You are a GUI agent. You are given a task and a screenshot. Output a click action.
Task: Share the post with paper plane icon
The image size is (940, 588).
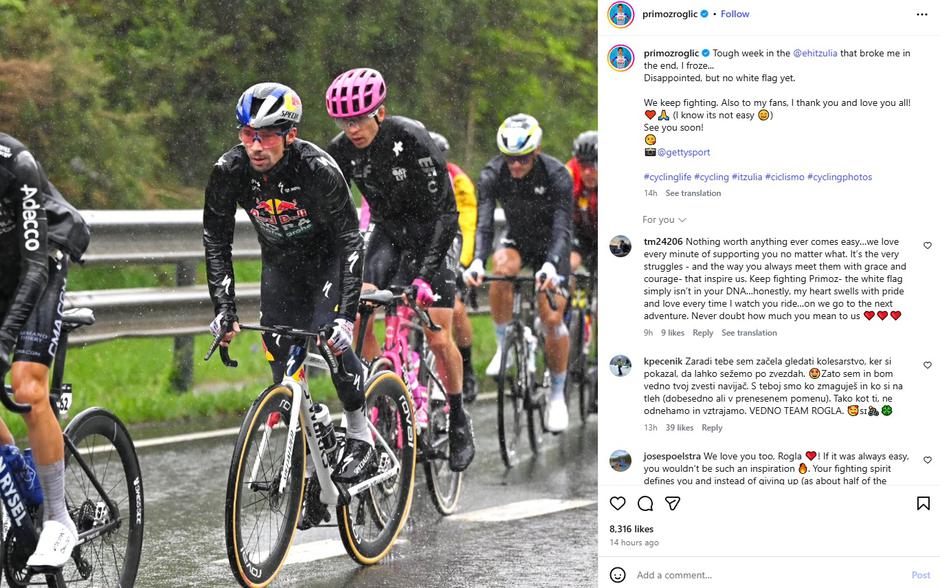tap(673, 503)
